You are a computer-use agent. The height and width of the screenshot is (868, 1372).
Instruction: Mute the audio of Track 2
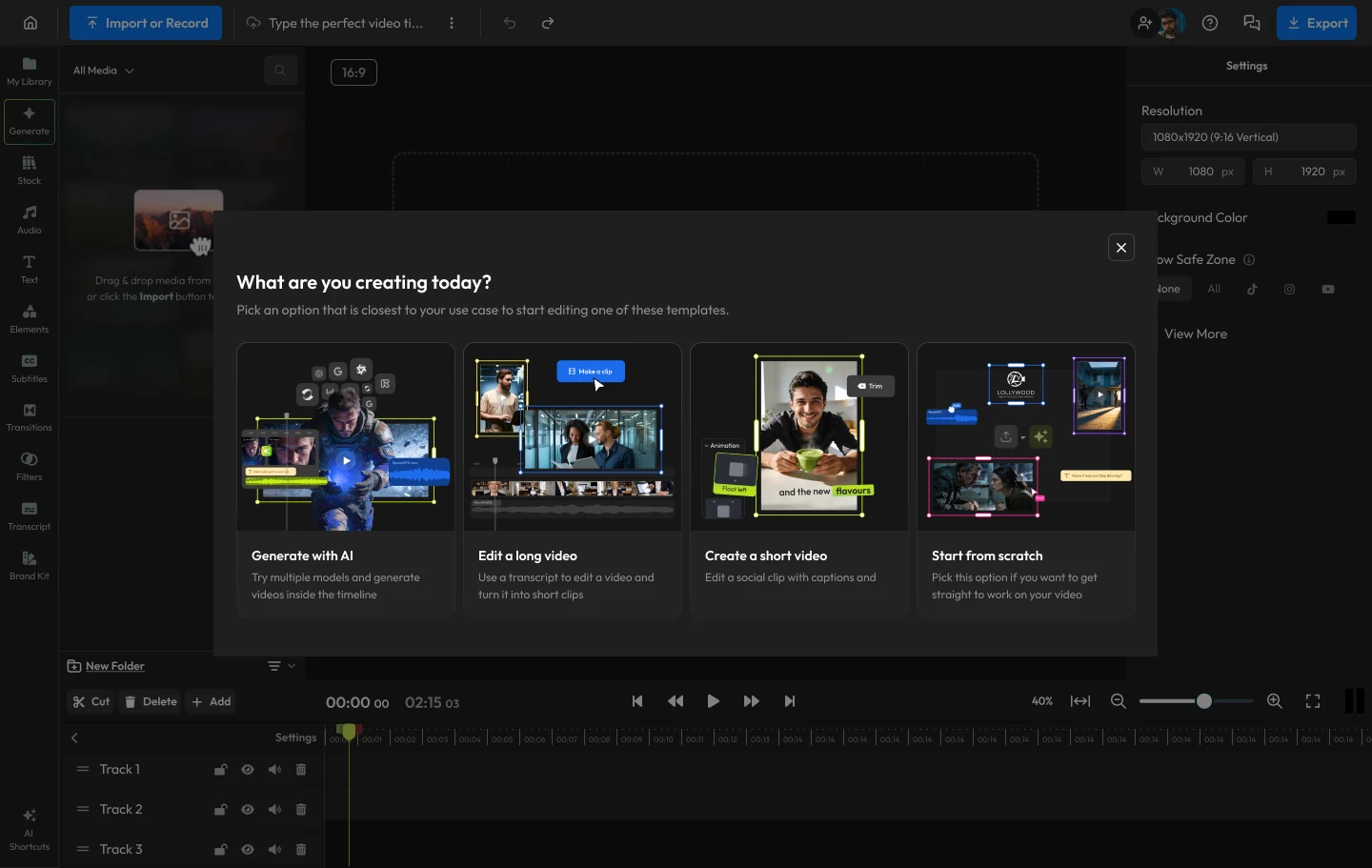tap(274, 810)
